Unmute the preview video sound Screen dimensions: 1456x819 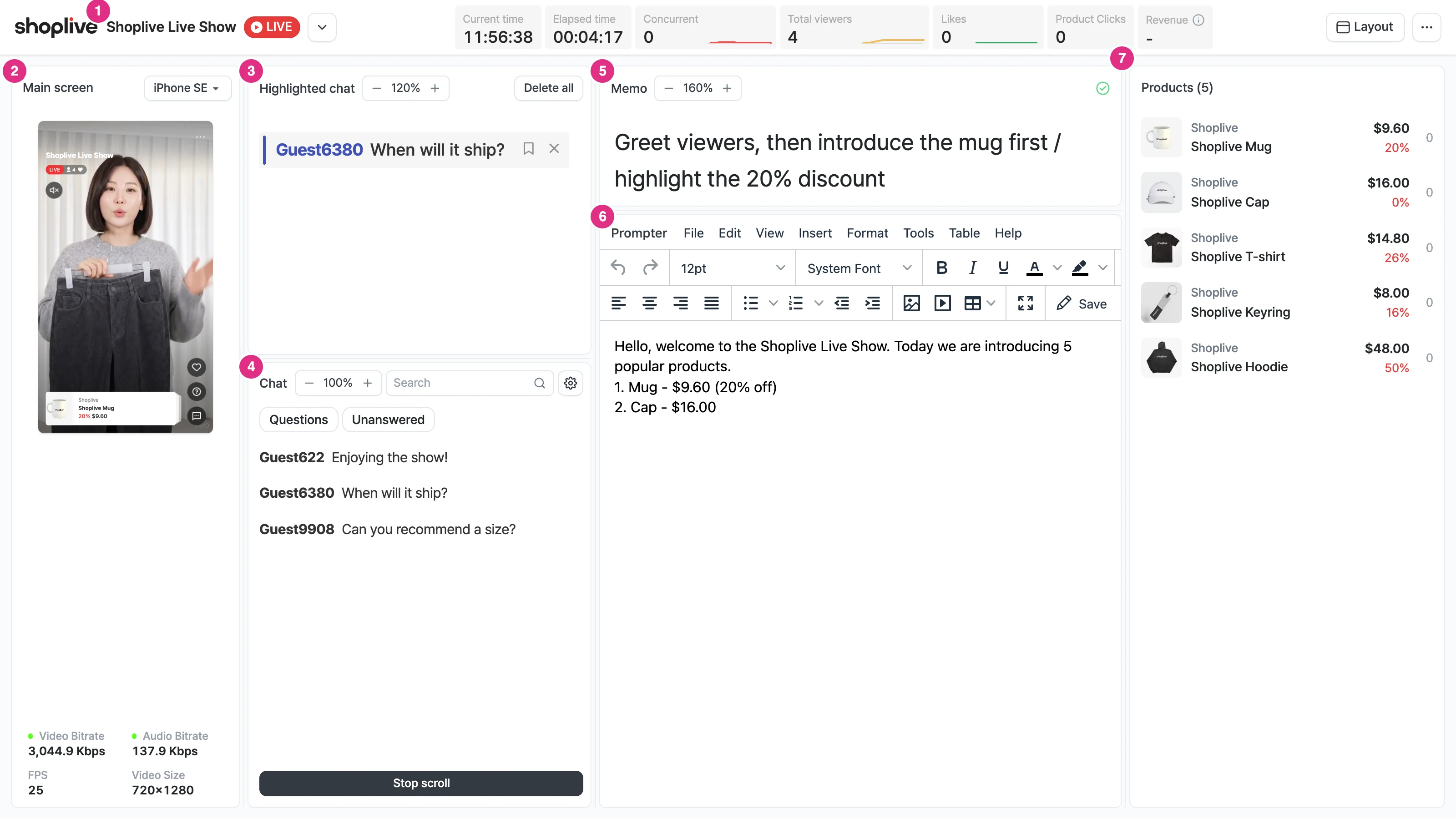pos(54,191)
